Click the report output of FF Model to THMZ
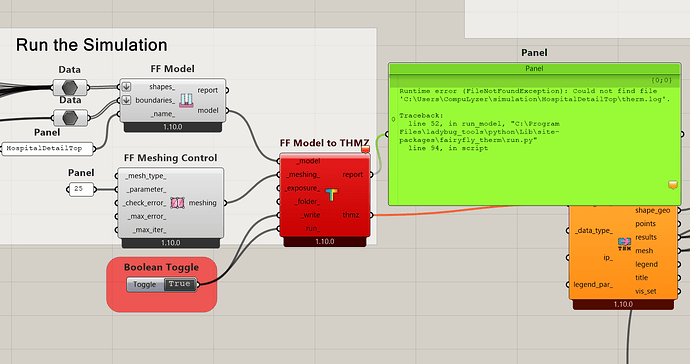Image resolution: width=690 pixels, height=364 pixels. tap(352, 175)
